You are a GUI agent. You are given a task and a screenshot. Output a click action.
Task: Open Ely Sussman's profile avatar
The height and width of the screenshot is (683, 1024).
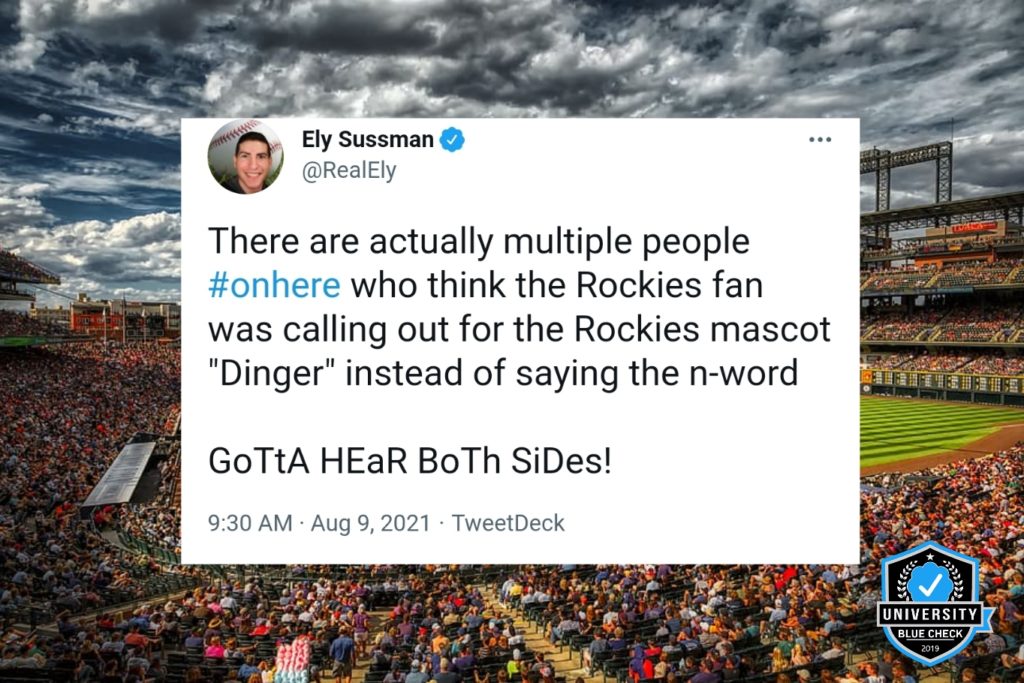click(246, 157)
